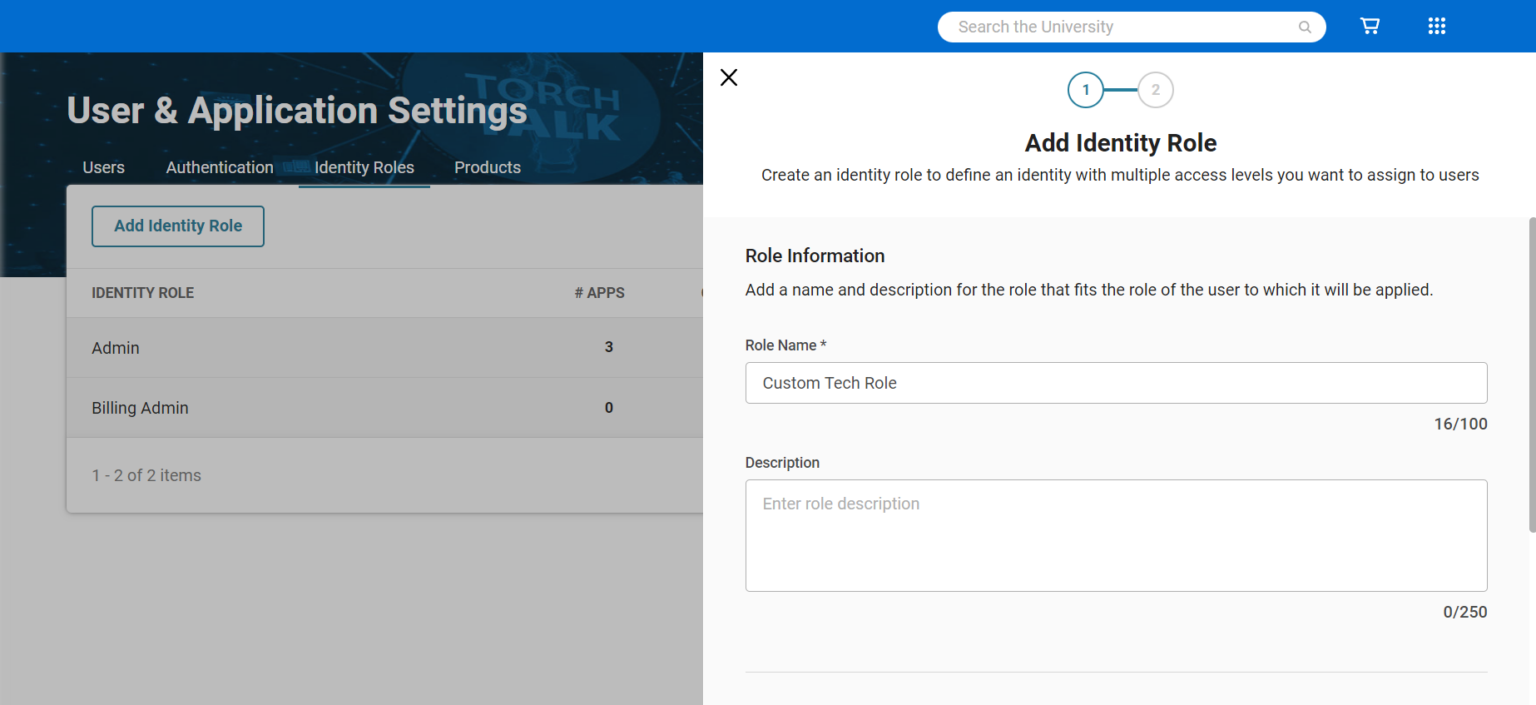Viewport: 1536px width, 705px height.
Task: Click the search magnifier icon
Action: pyautogui.click(x=1305, y=26)
